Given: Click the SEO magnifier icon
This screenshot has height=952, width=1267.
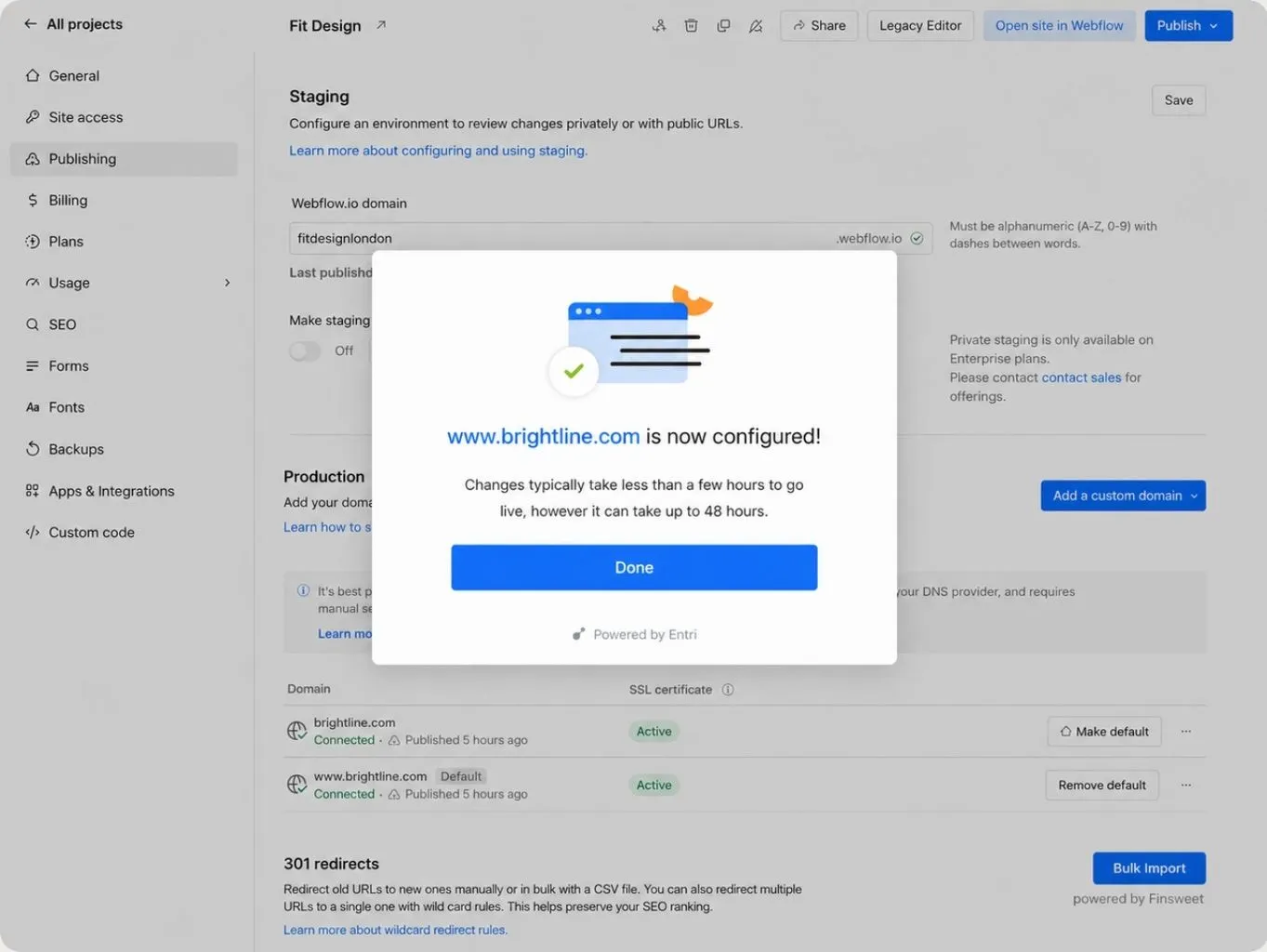Looking at the screenshot, I should click(x=33, y=324).
